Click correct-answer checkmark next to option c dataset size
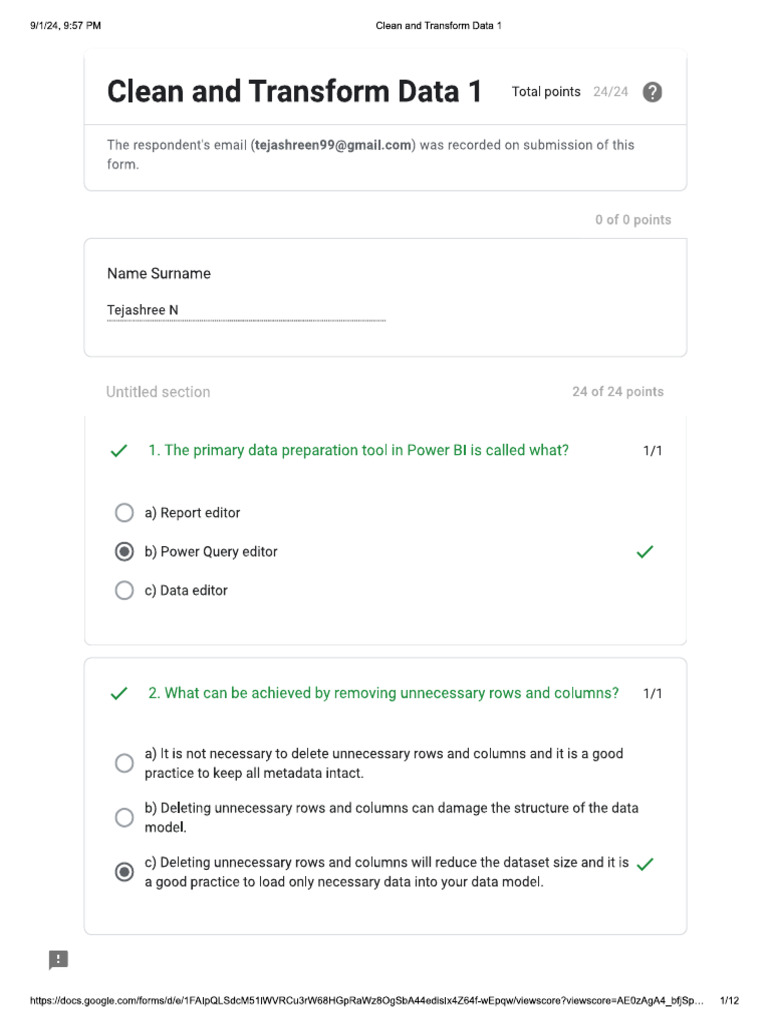The image size is (768, 1024). pyautogui.click(x=645, y=864)
